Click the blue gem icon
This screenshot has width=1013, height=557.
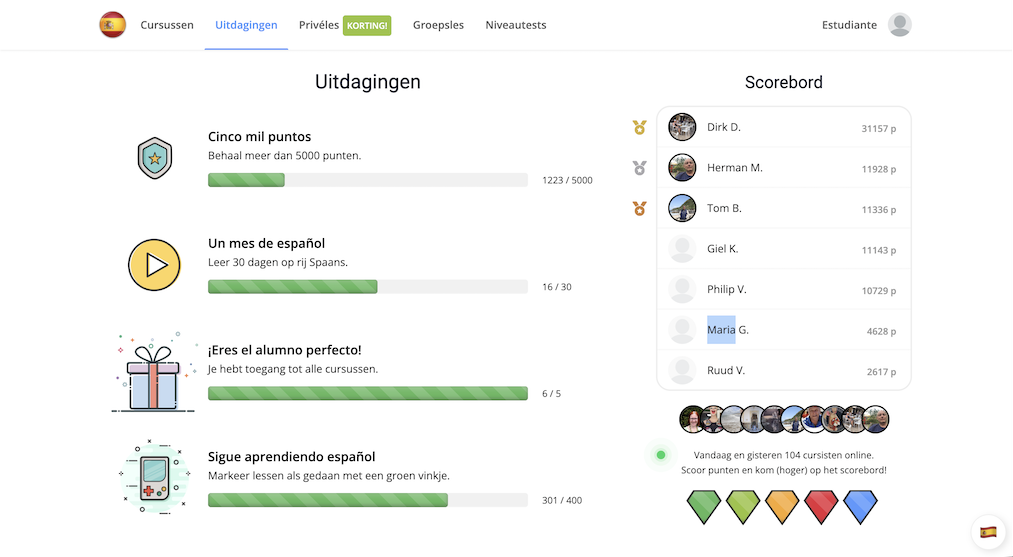tap(861, 506)
